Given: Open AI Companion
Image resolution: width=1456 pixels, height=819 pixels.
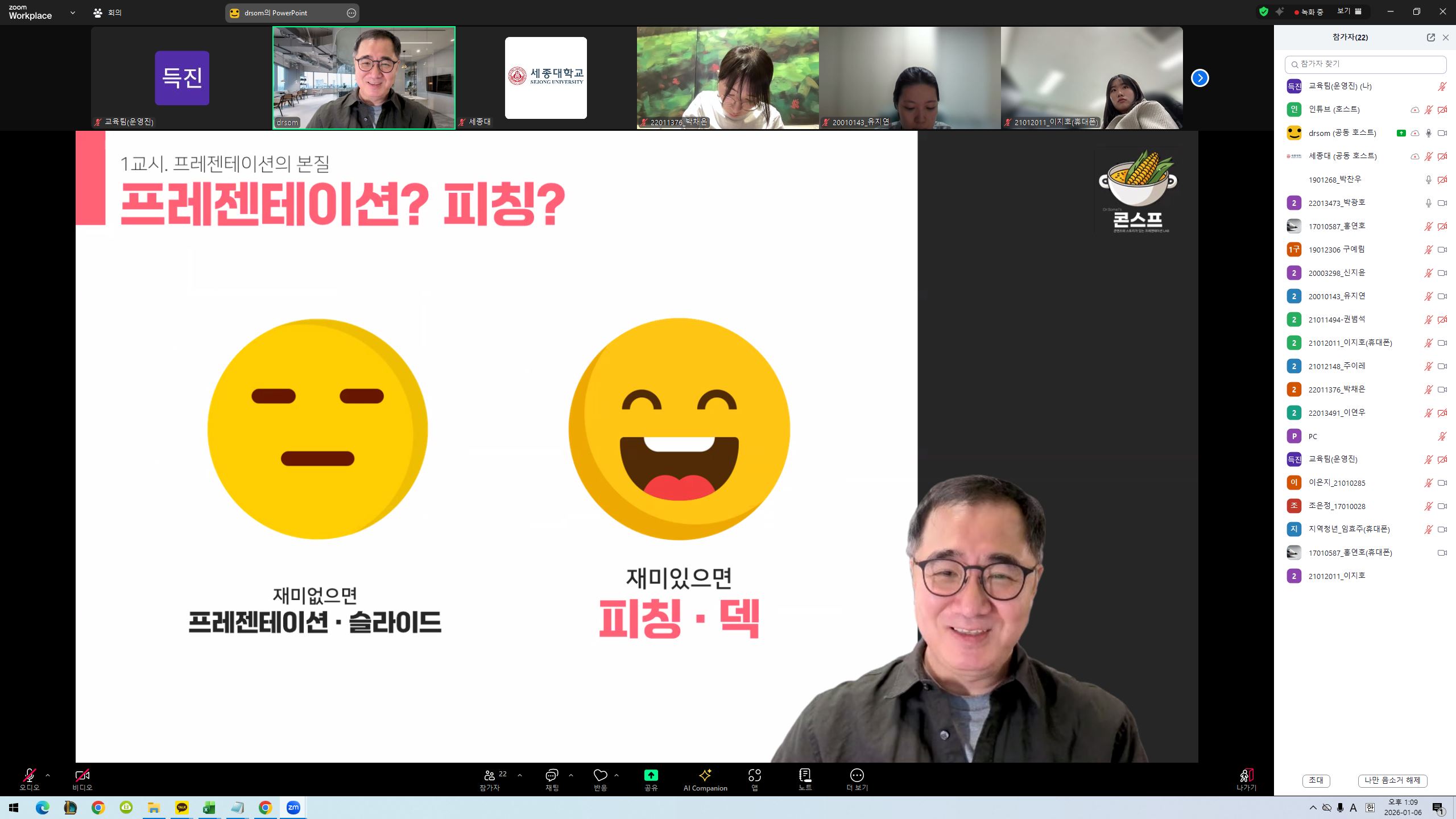Looking at the screenshot, I should 705,779.
